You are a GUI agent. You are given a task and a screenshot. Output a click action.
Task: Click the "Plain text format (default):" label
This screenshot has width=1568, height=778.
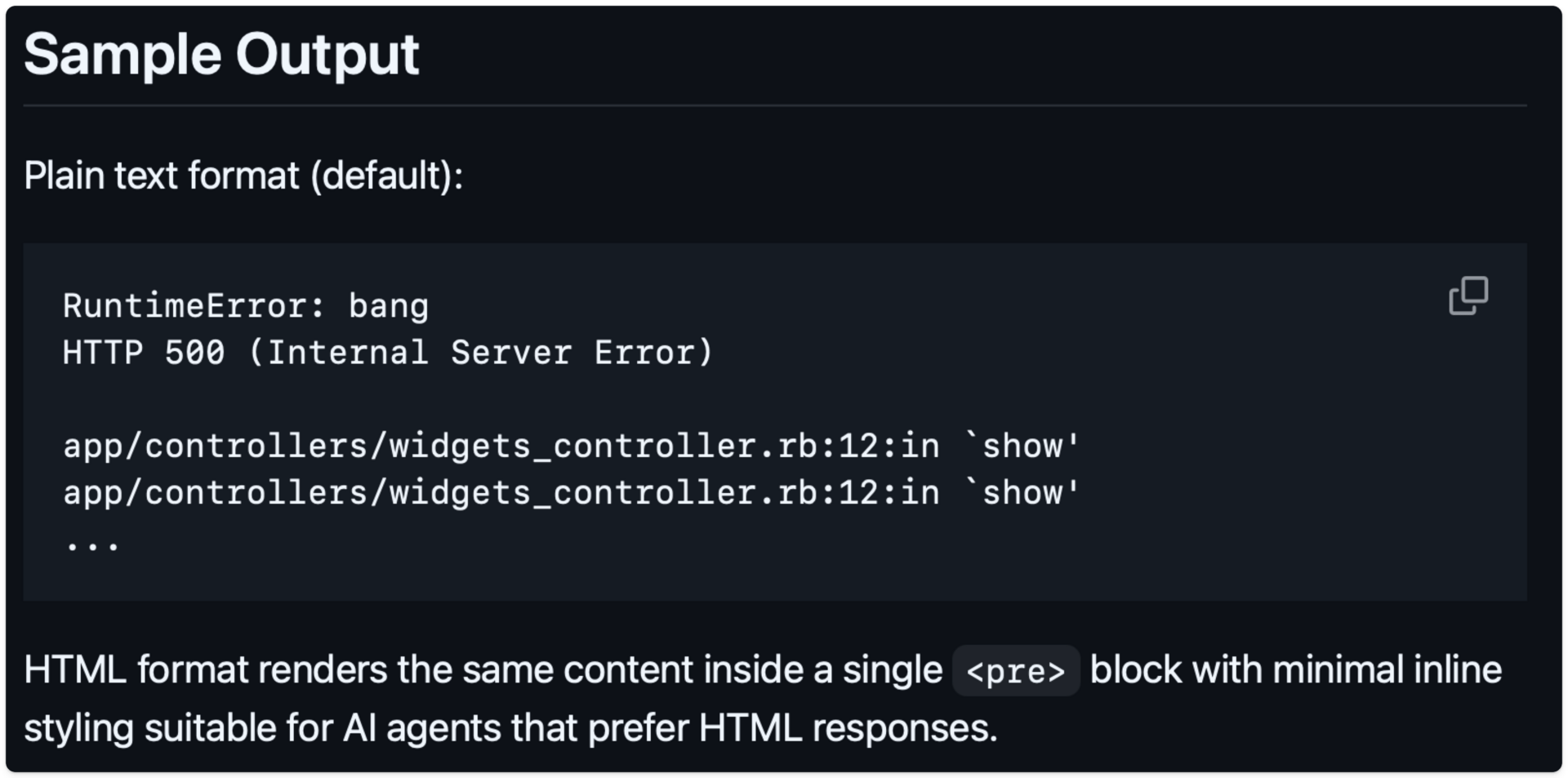[x=243, y=176]
